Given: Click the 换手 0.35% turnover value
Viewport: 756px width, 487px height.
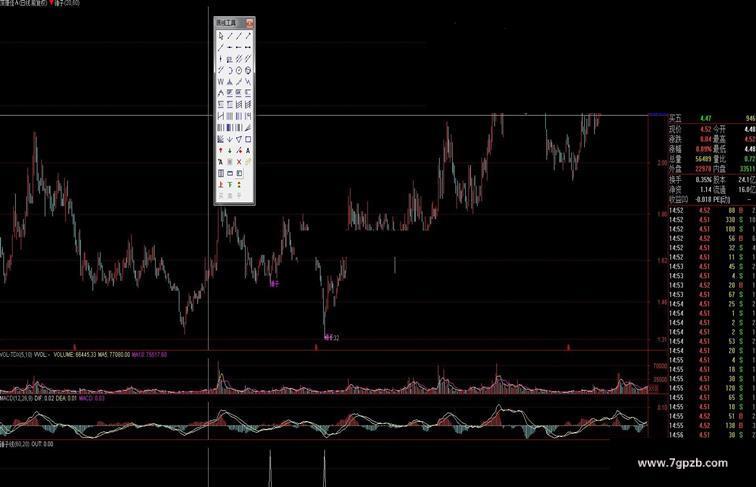Looking at the screenshot, I should point(703,179).
